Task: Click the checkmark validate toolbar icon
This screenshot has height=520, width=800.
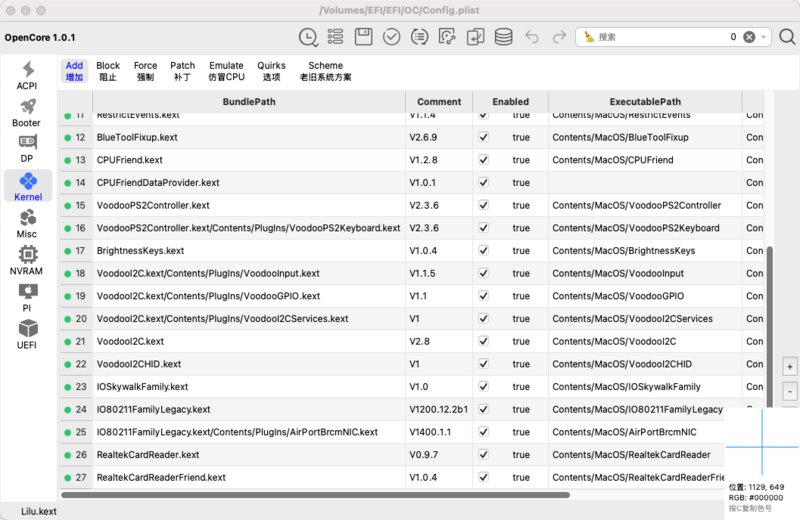Action: tap(391, 37)
